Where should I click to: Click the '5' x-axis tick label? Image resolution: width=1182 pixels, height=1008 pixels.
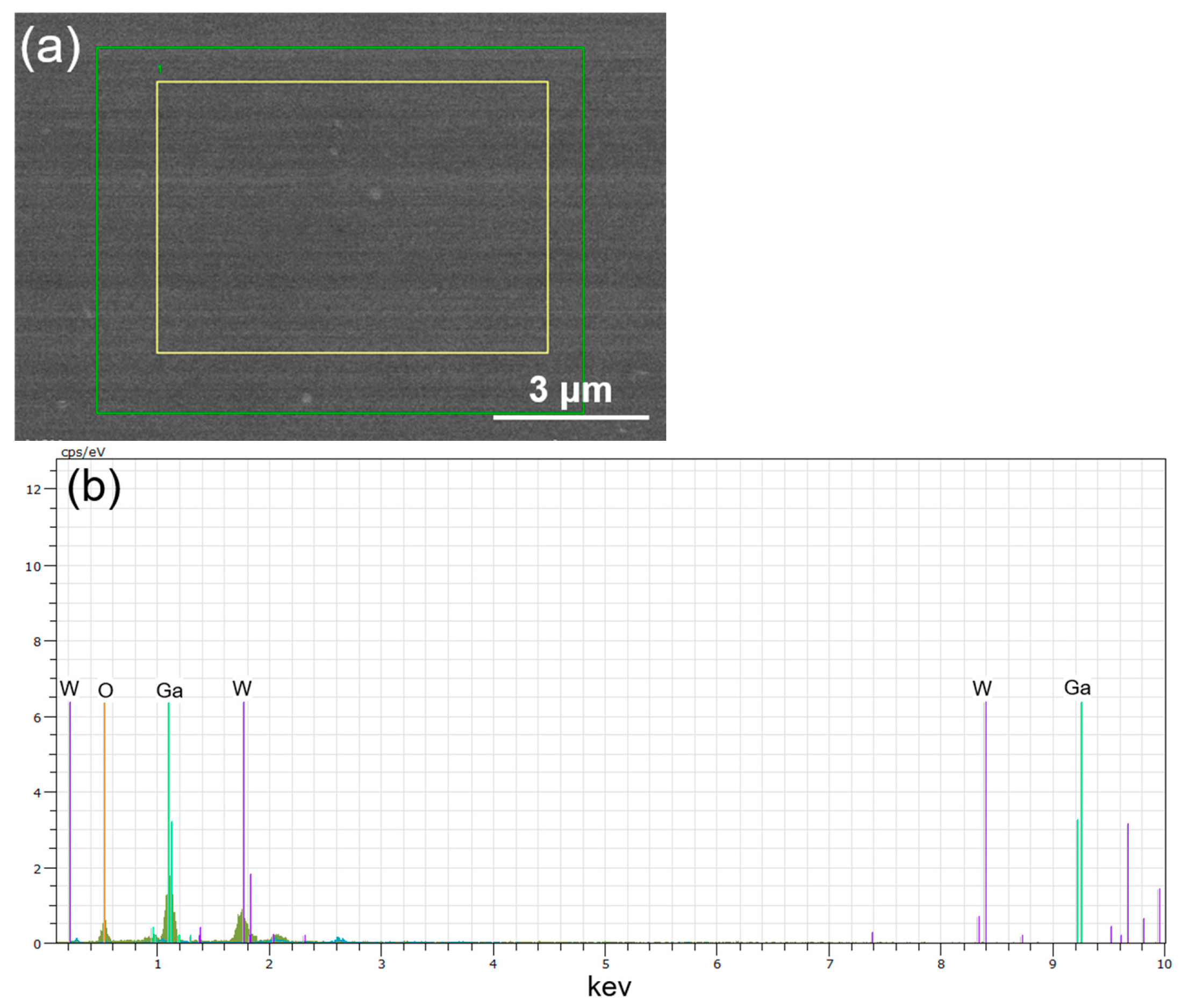pos(605,964)
